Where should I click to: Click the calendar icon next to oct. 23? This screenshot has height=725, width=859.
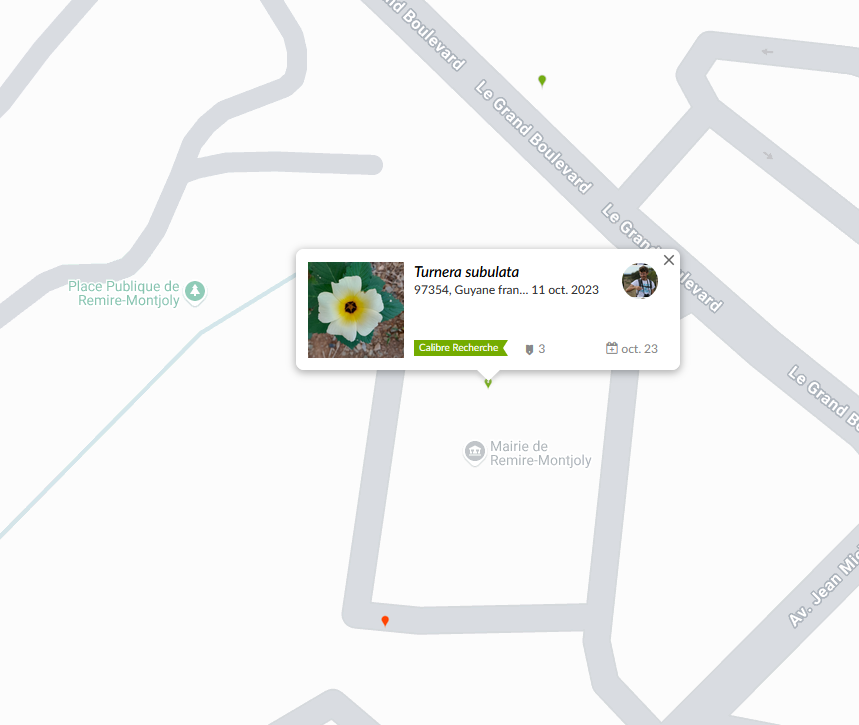(611, 348)
